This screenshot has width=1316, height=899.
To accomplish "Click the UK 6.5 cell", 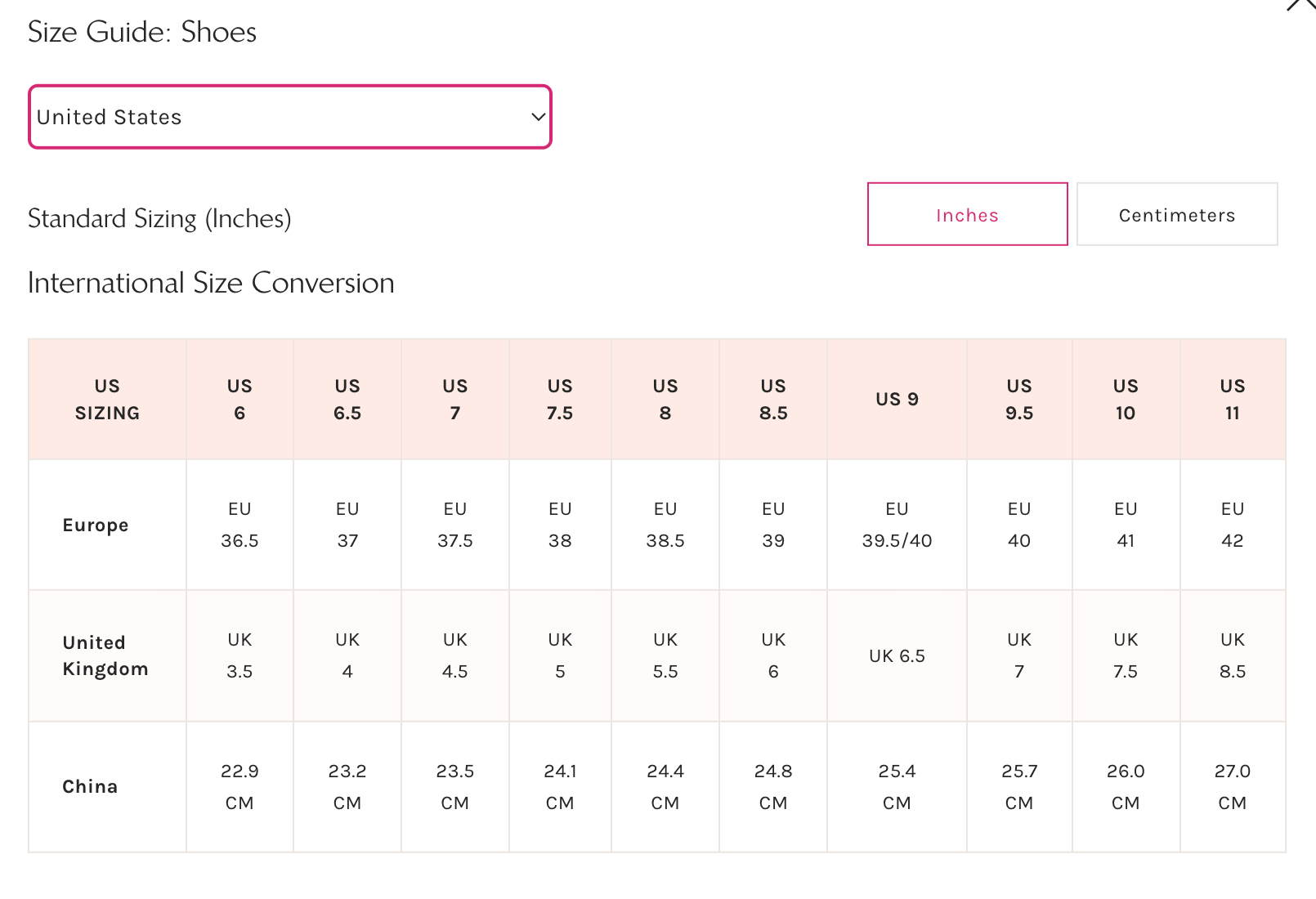I will pos(897,655).
